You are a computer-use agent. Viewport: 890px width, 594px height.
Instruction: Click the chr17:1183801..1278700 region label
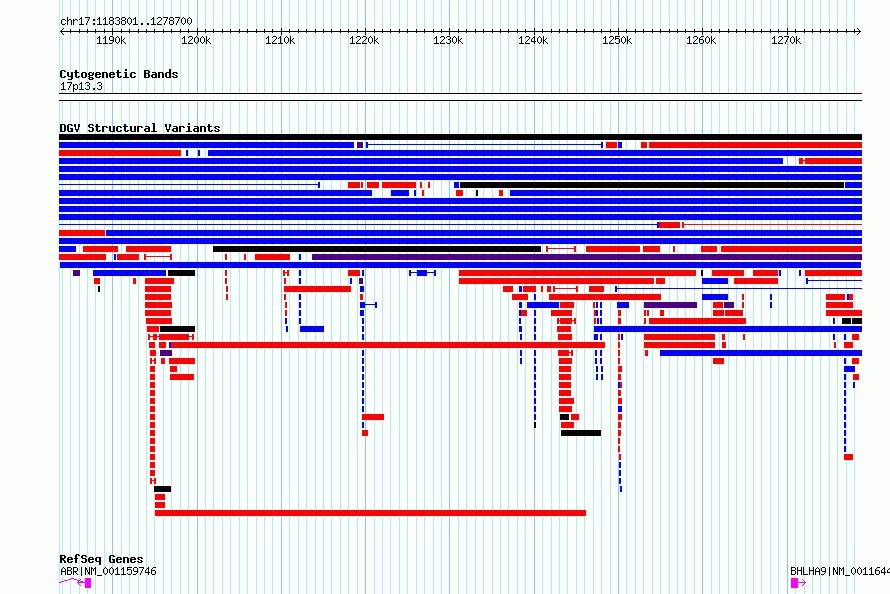click(126, 21)
